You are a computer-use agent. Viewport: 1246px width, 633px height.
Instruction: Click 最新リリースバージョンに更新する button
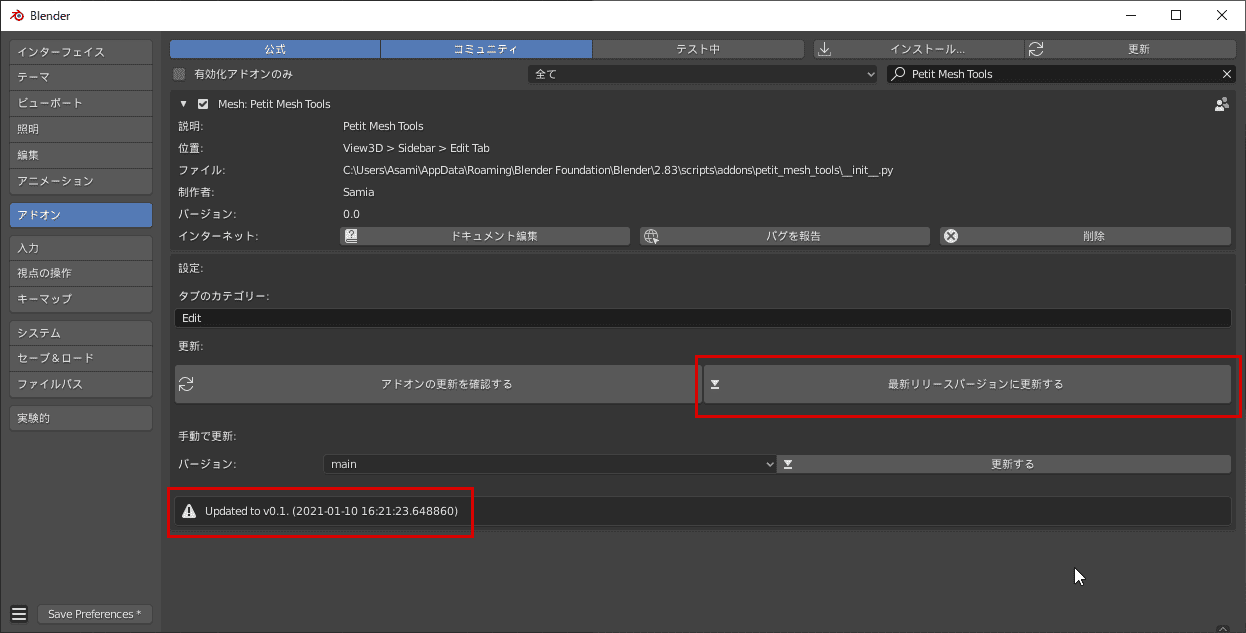[x=967, y=384]
